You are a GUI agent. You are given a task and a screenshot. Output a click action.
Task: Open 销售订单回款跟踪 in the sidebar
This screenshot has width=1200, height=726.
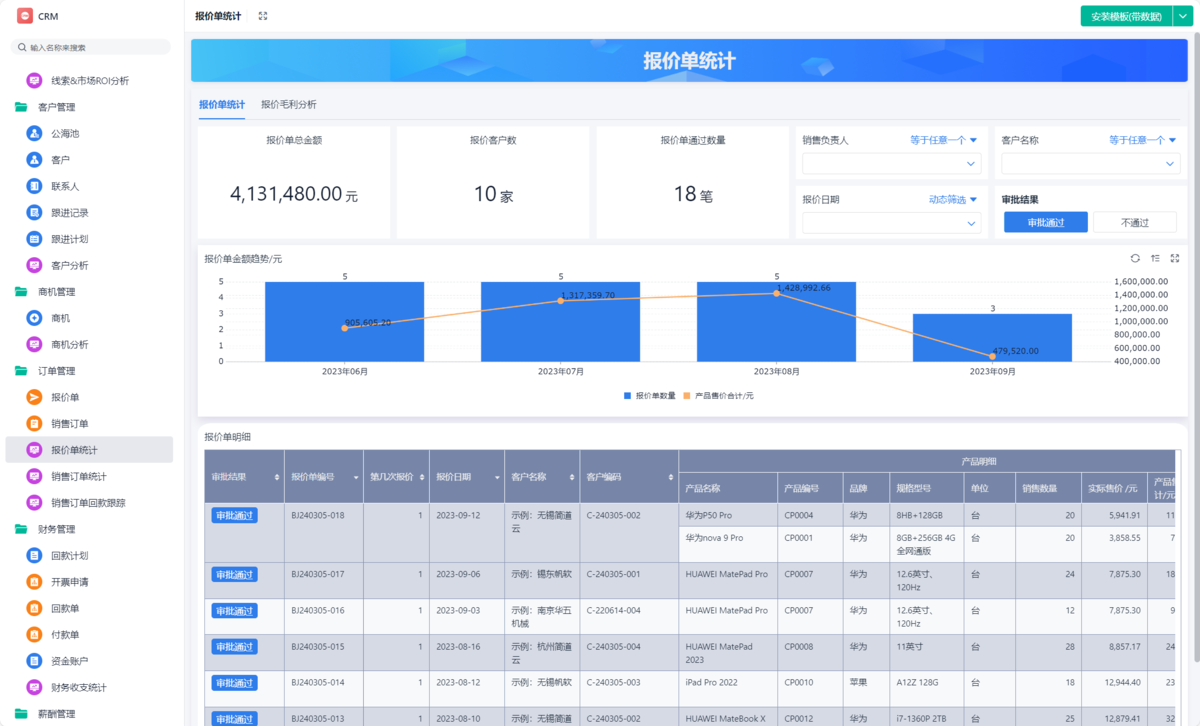(90, 503)
